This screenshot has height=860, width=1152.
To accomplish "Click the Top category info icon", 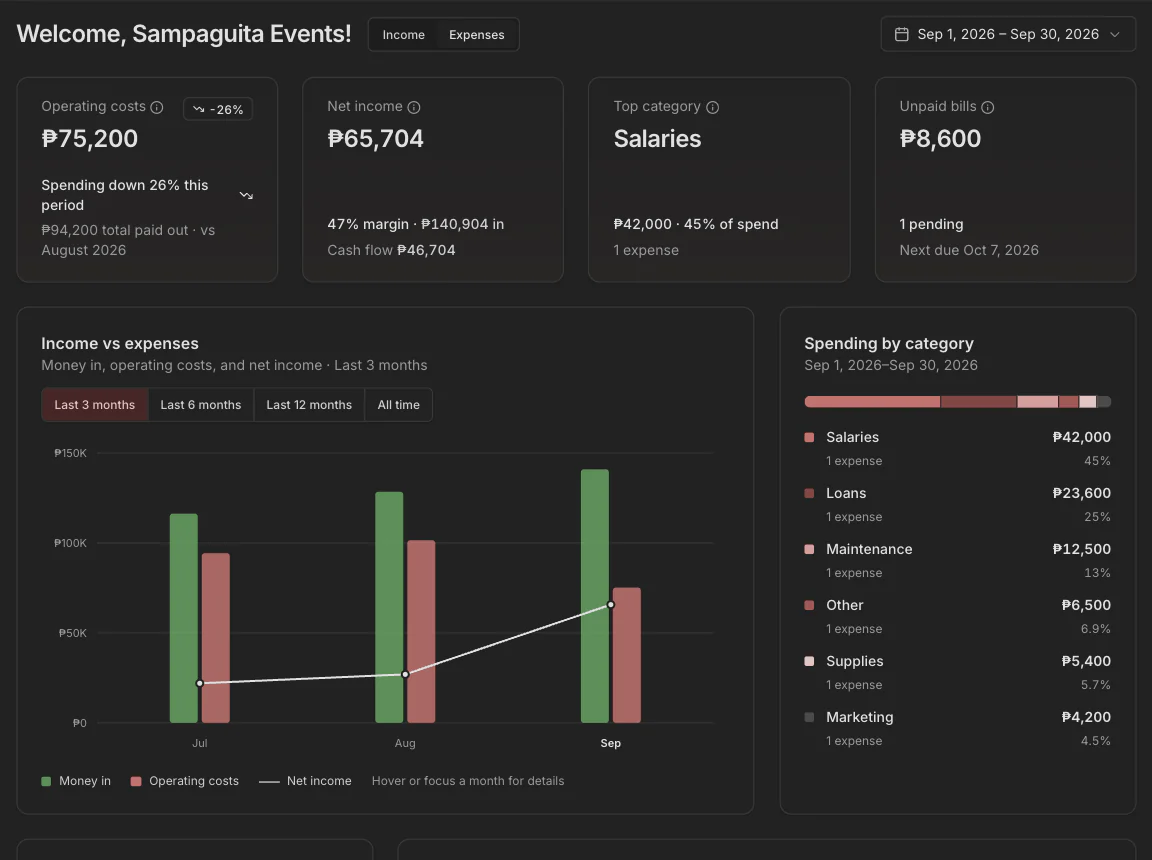I will (712, 107).
